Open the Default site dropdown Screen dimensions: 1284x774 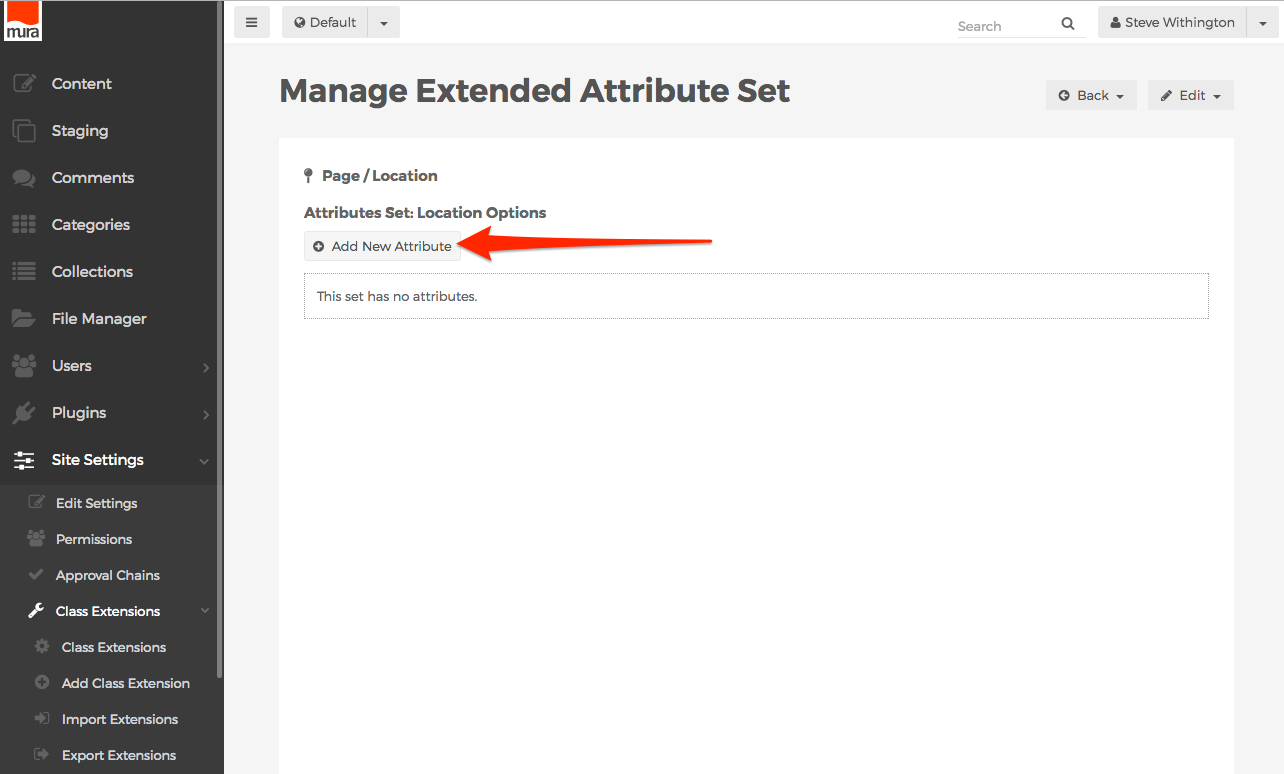pos(384,23)
